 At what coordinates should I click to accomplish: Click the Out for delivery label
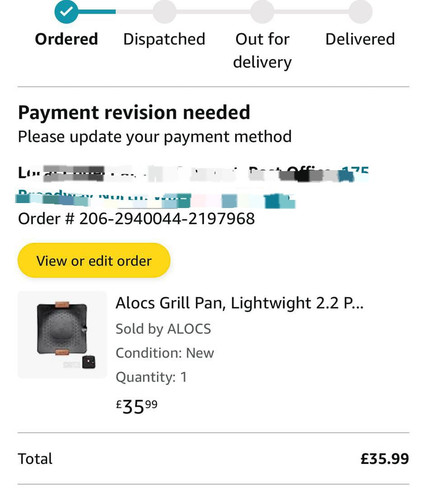(x=262, y=51)
